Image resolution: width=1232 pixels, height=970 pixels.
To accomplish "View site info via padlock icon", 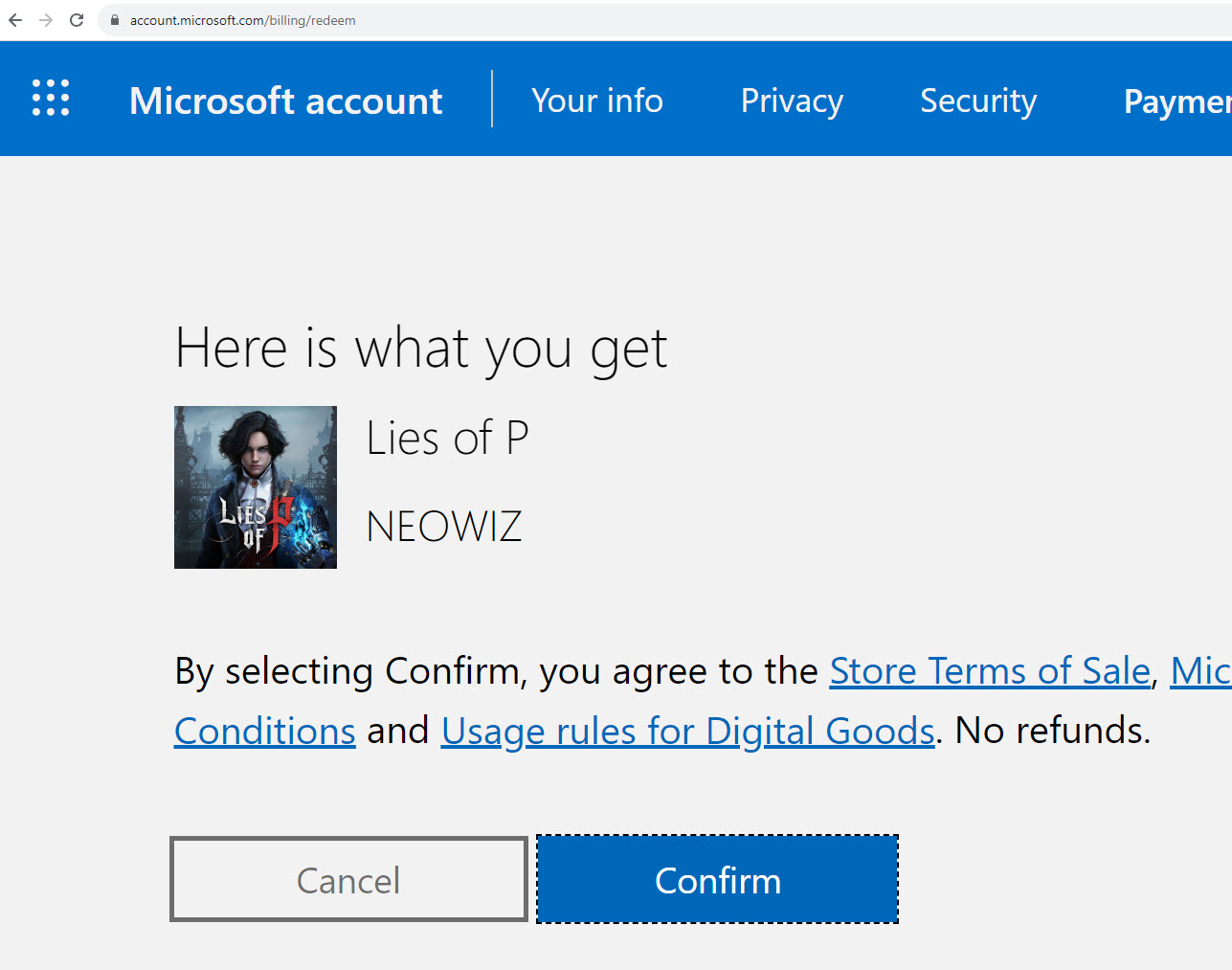I will click(115, 20).
